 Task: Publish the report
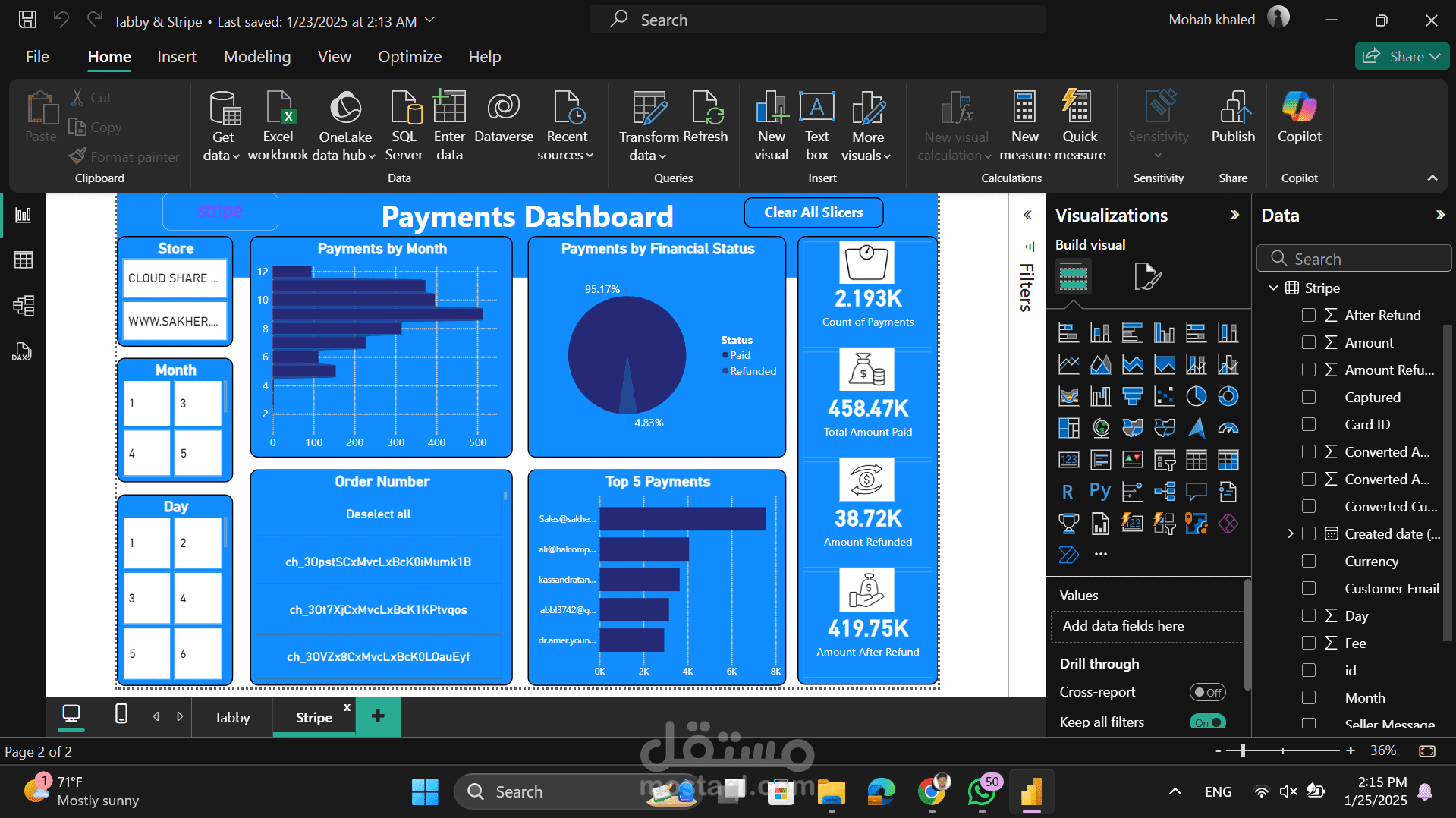1233,117
